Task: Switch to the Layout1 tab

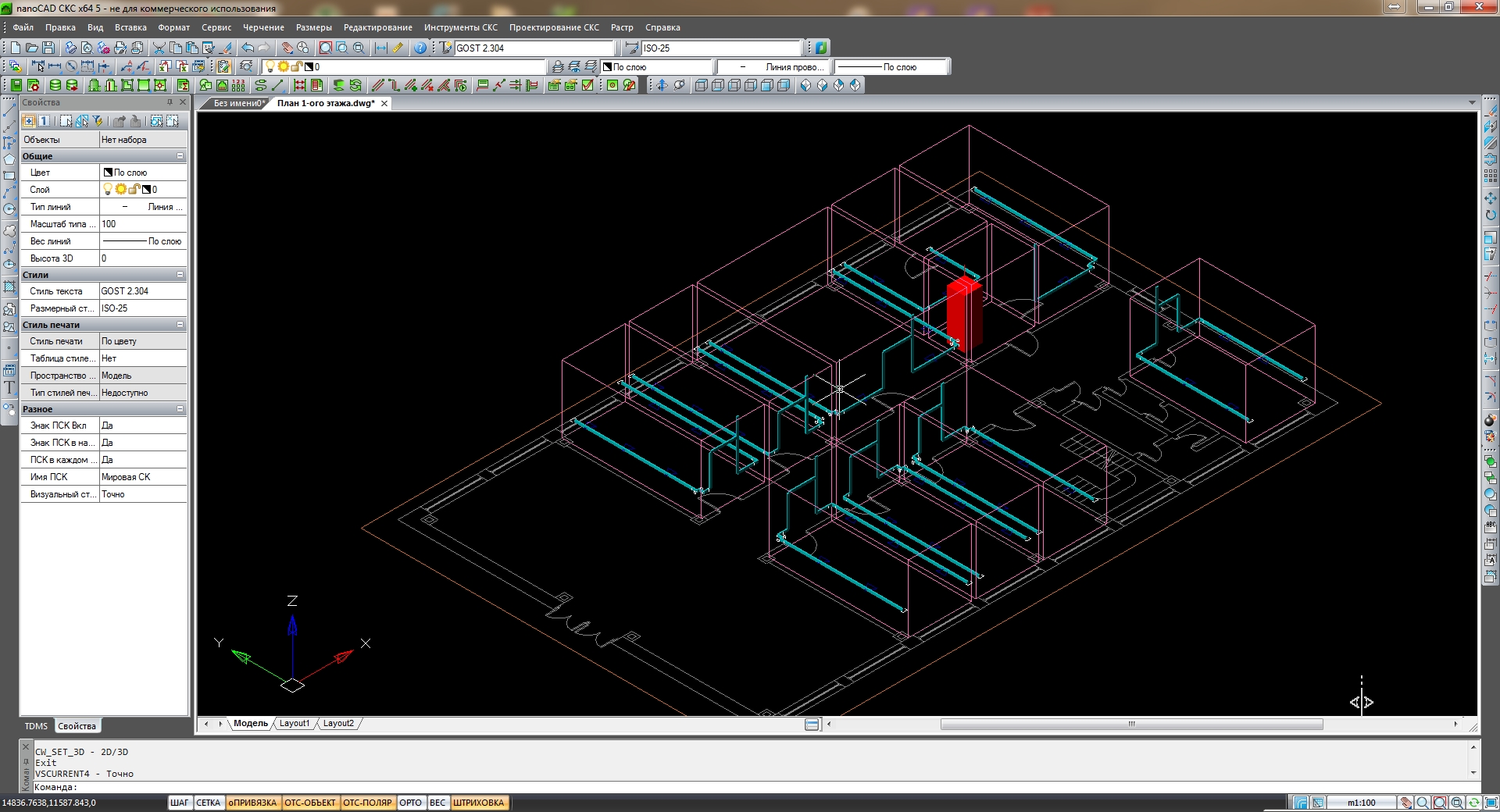Action: pyautogui.click(x=295, y=723)
